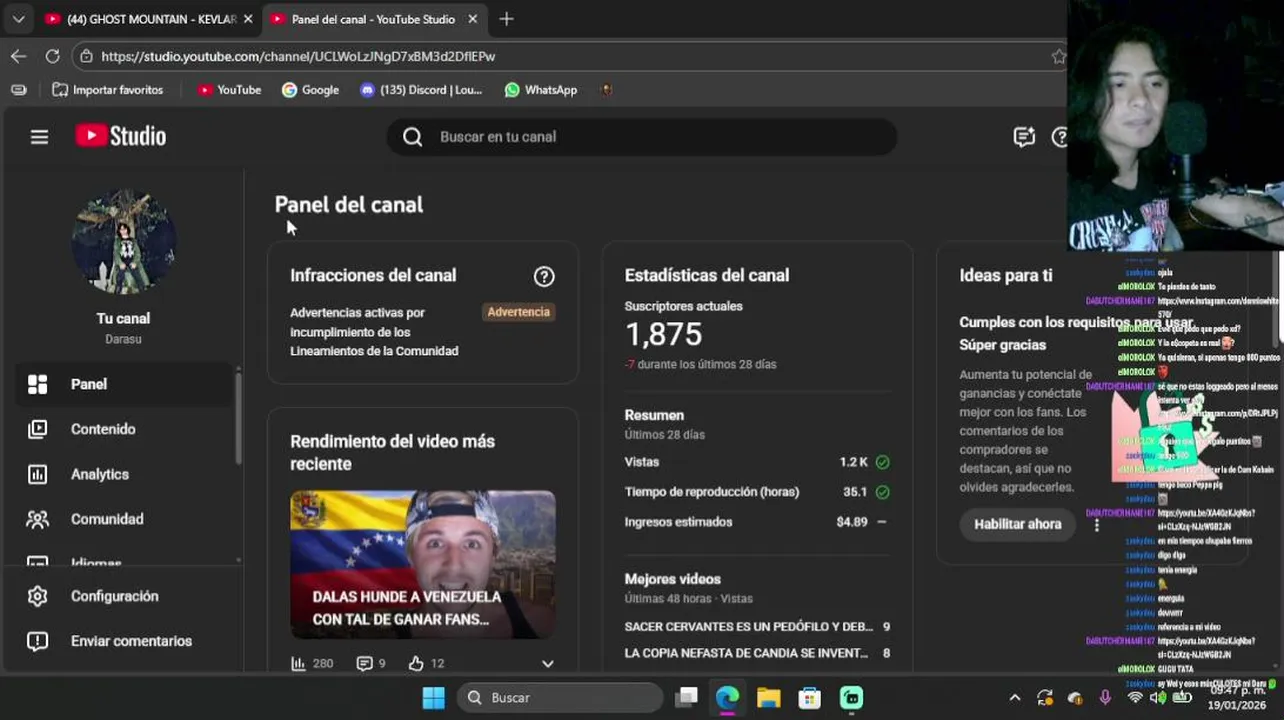This screenshot has width=1284, height=720.
Task: Click the microphone icon in the system tray
Action: coord(1105,698)
